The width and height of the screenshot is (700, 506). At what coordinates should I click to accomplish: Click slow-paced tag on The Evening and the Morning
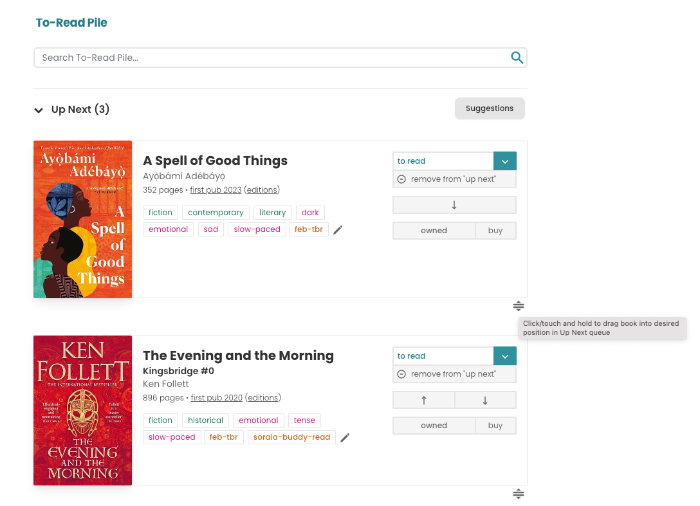click(x=172, y=438)
